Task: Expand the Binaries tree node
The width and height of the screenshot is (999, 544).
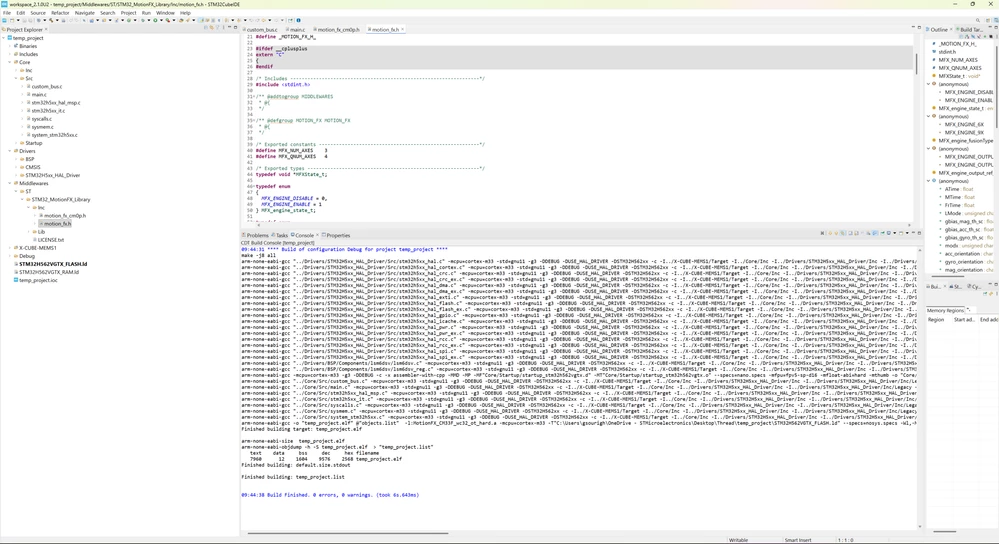Action: point(10,46)
